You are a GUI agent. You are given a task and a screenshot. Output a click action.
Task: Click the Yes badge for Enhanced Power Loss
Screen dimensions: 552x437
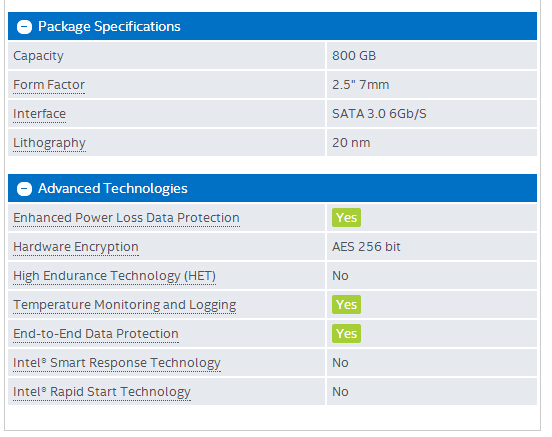click(x=346, y=218)
